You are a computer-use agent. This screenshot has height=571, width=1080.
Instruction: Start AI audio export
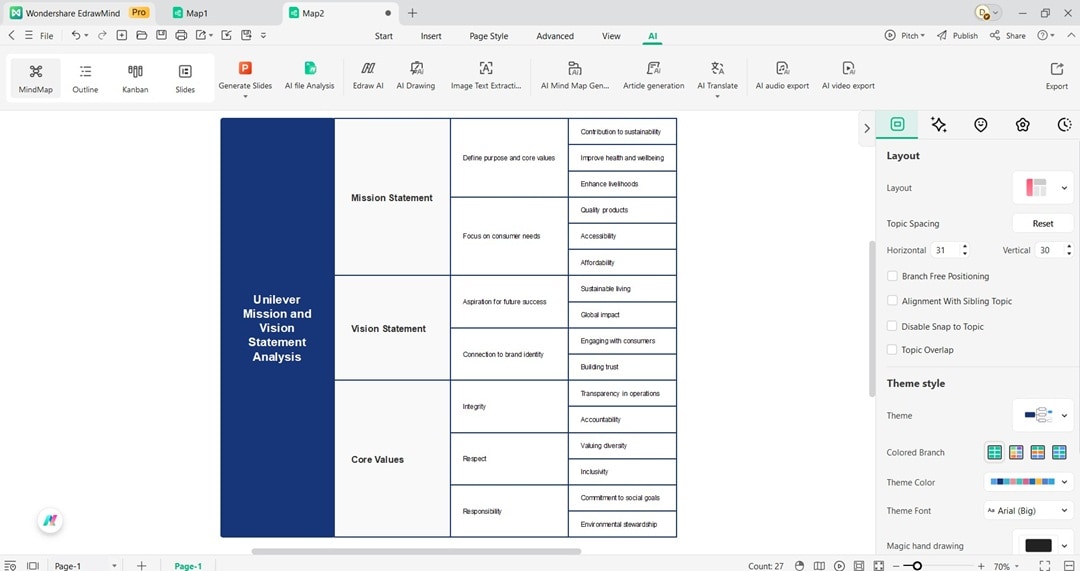coord(782,76)
